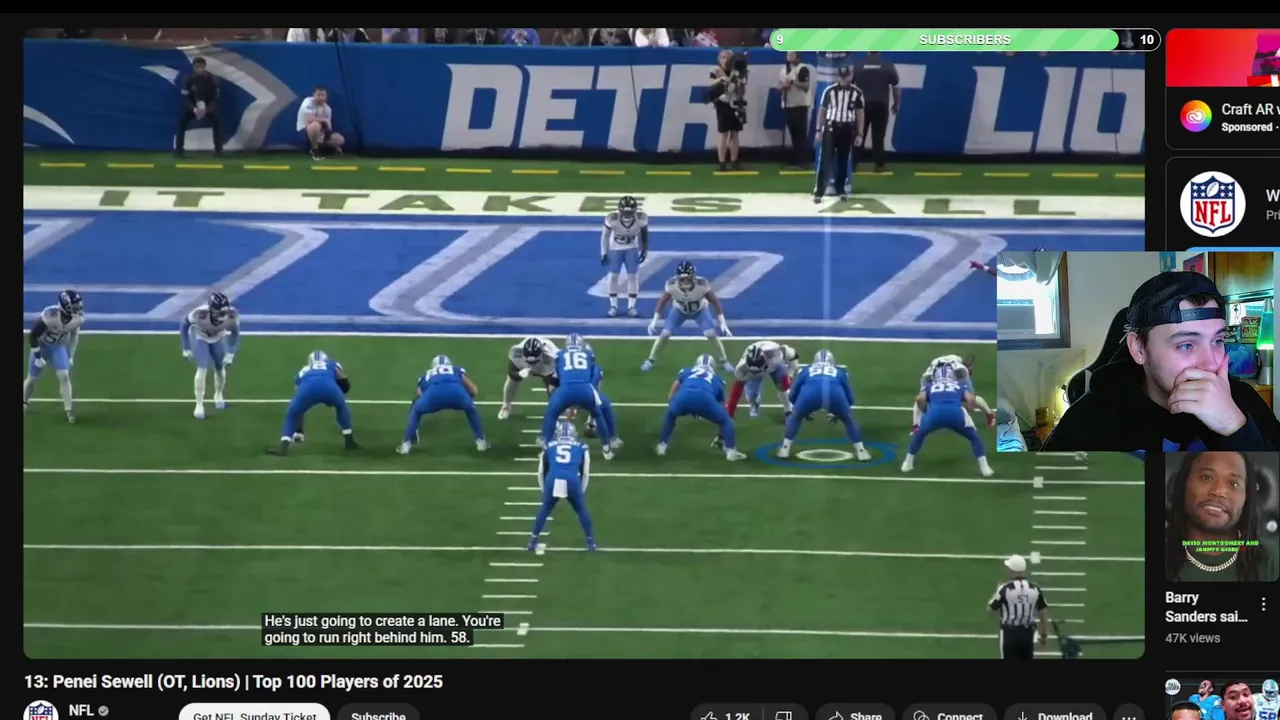Viewport: 1280px width, 720px height.
Task: Click the Get NFL Sunday Ticket button
Action: pyautogui.click(x=254, y=713)
